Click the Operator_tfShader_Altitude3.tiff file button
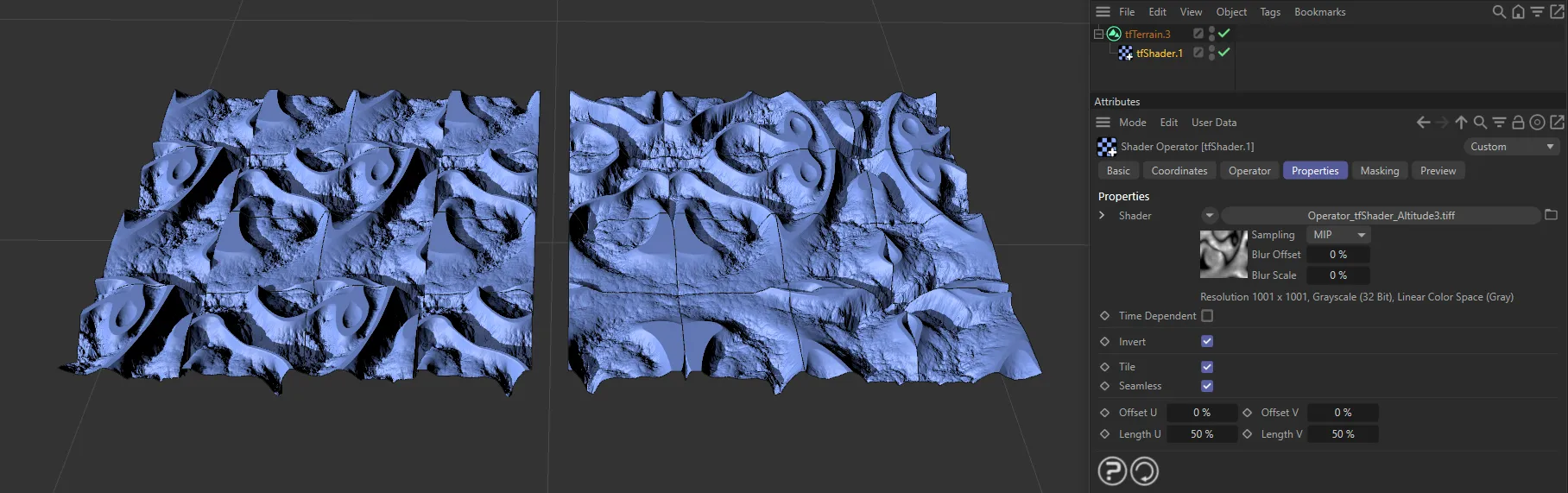This screenshot has width=1568, height=493. 1381,216
